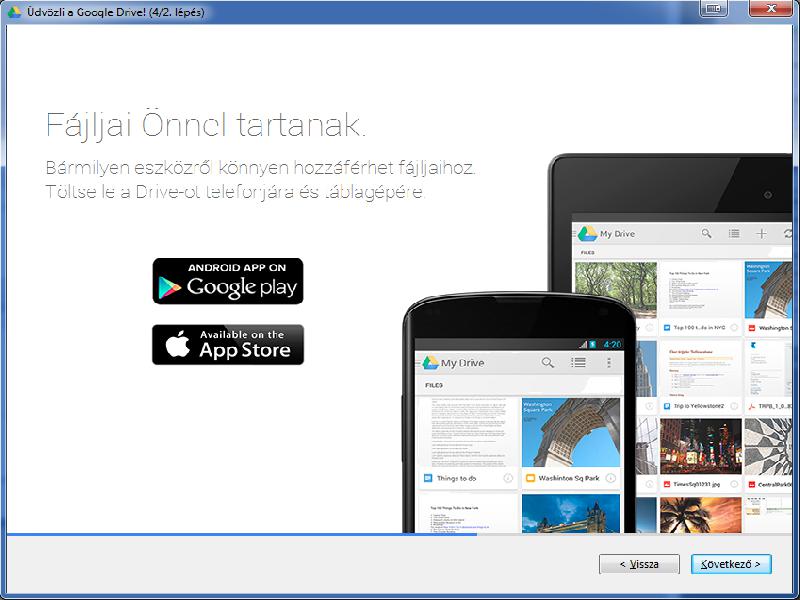Image resolution: width=800 pixels, height=600 pixels.
Task: Click the plus add icon on the tablet
Action: pyautogui.click(x=761, y=234)
